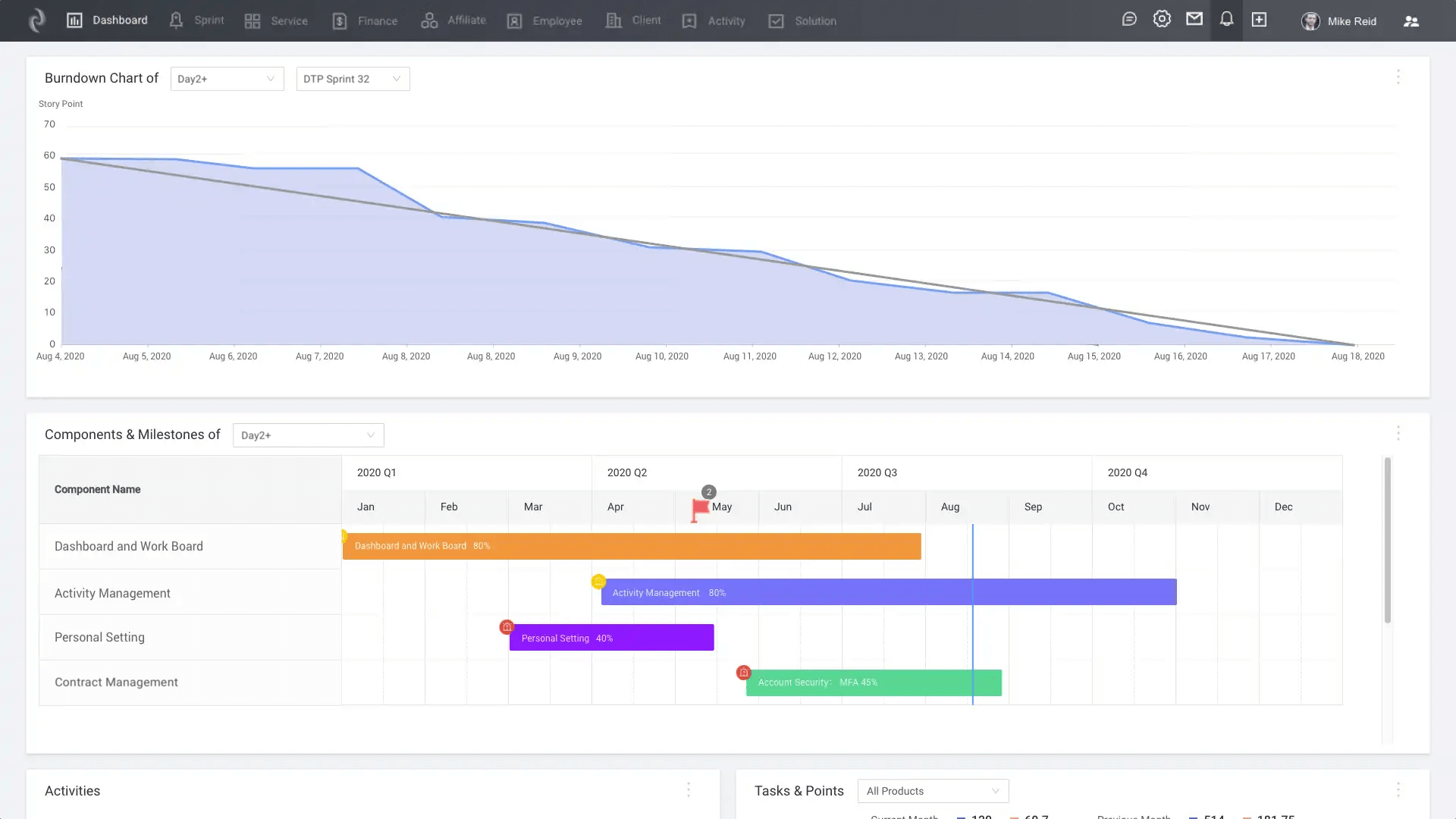Image resolution: width=1456 pixels, height=819 pixels.
Task: Open the mail envelope icon
Action: 1194,20
